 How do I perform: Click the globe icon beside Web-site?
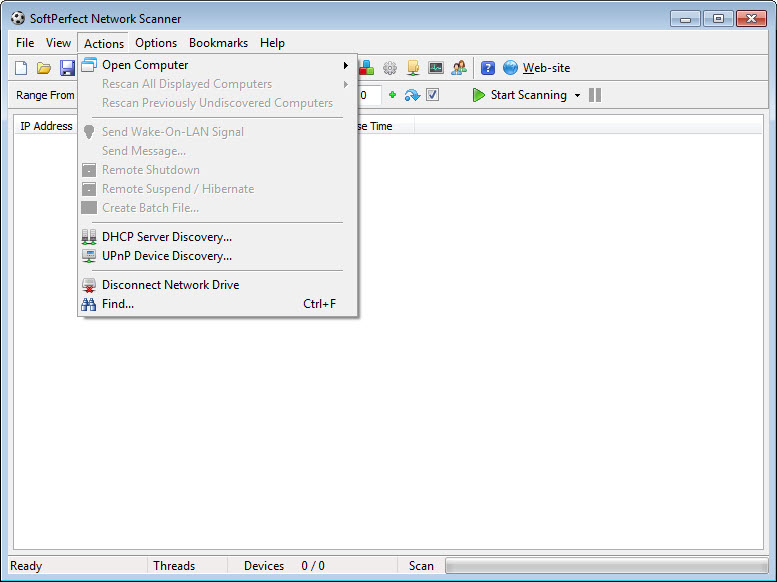click(x=510, y=68)
